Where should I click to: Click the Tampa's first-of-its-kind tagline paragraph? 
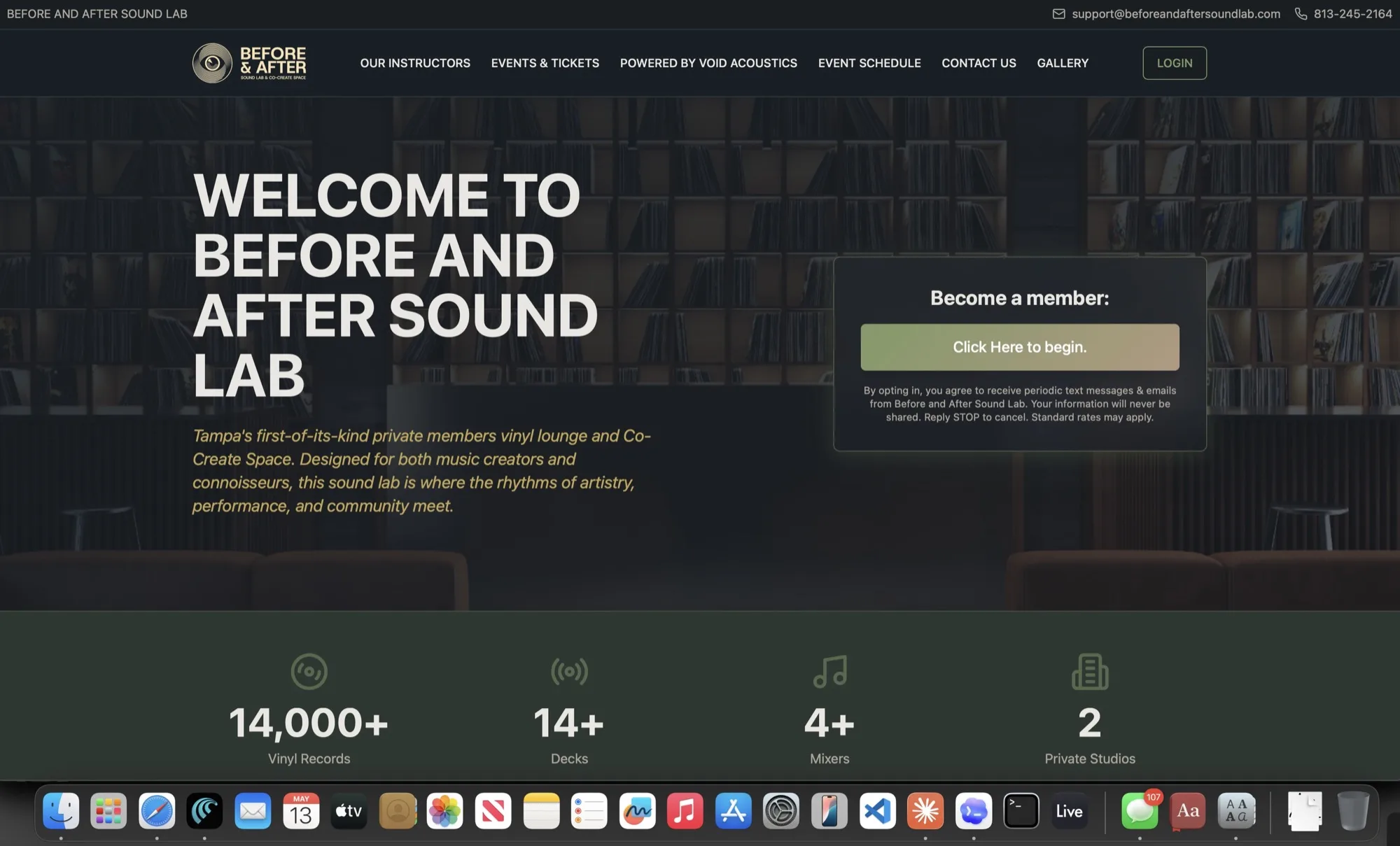coord(421,471)
